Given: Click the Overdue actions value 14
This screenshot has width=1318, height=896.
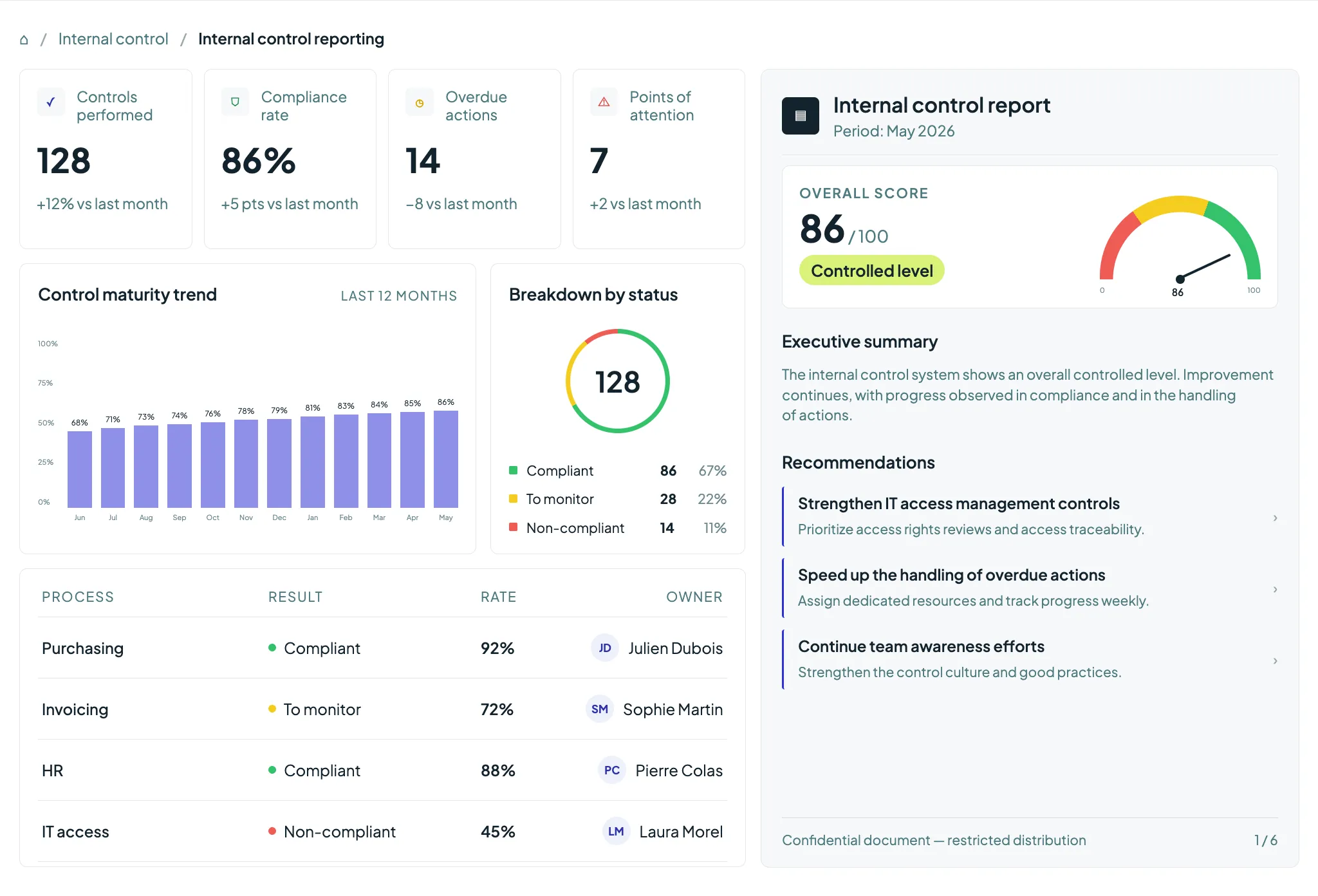Looking at the screenshot, I should (x=423, y=161).
